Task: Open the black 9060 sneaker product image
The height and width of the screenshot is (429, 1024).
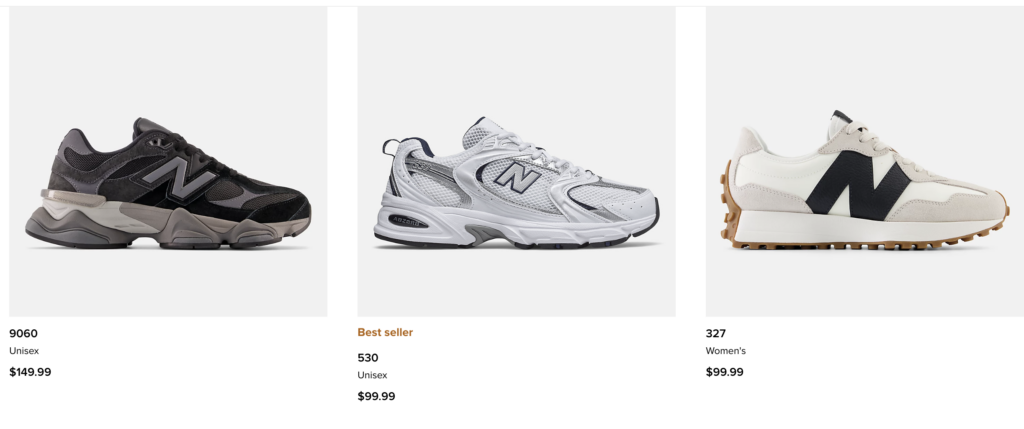Action: [x=168, y=160]
